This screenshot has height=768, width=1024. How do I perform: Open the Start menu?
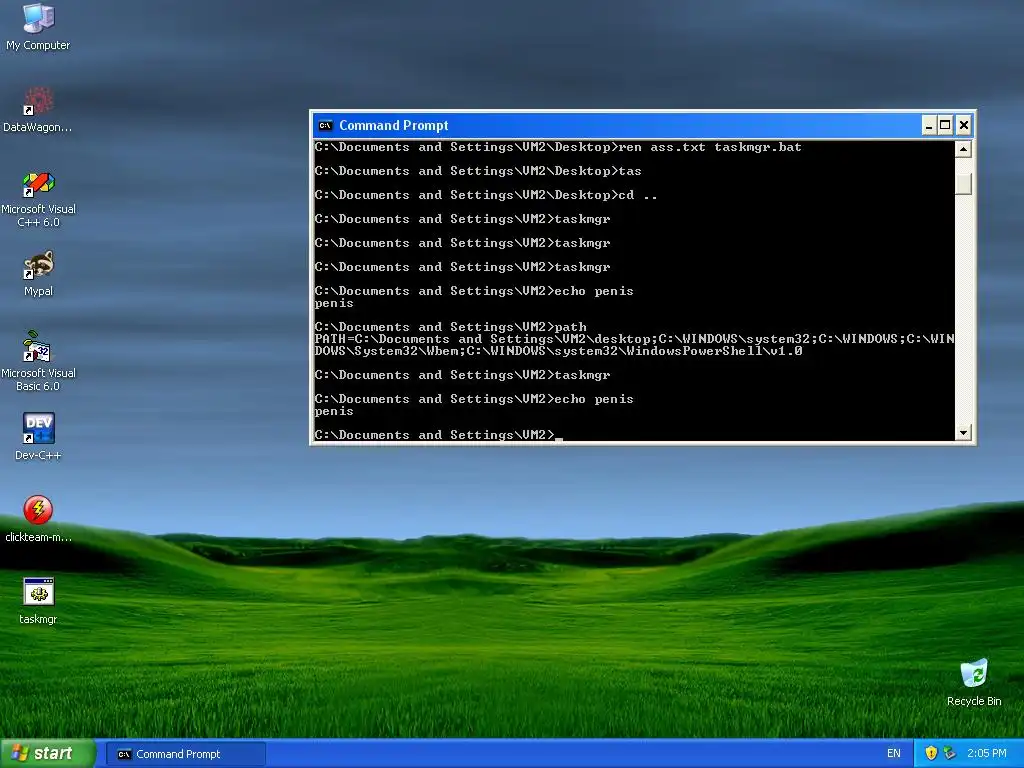coord(48,753)
